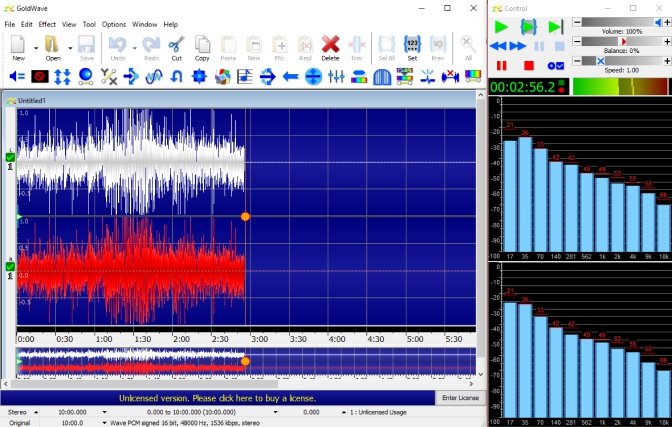Screen dimensions: 672x427
Task: Expand the New button dropdown arrow
Action: point(36,48)
